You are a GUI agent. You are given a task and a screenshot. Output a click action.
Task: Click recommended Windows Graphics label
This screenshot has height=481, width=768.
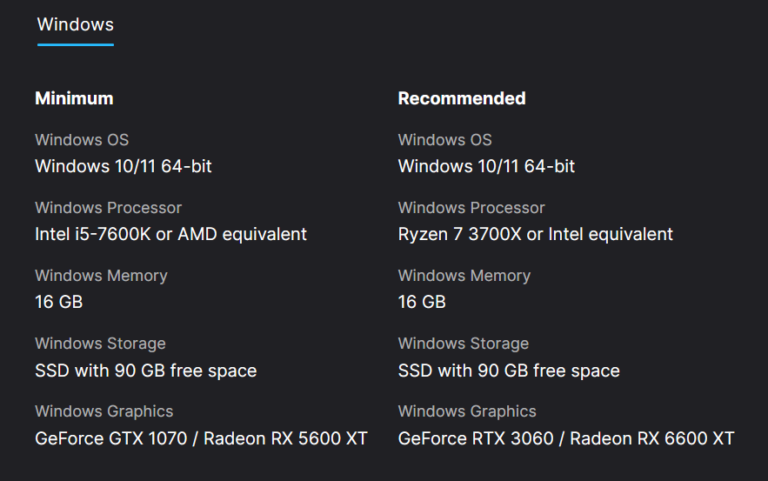click(x=467, y=411)
